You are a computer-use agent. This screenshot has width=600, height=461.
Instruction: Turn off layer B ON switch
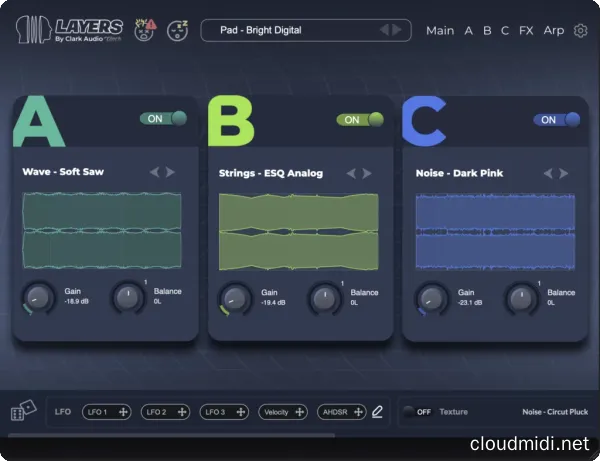pos(360,120)
